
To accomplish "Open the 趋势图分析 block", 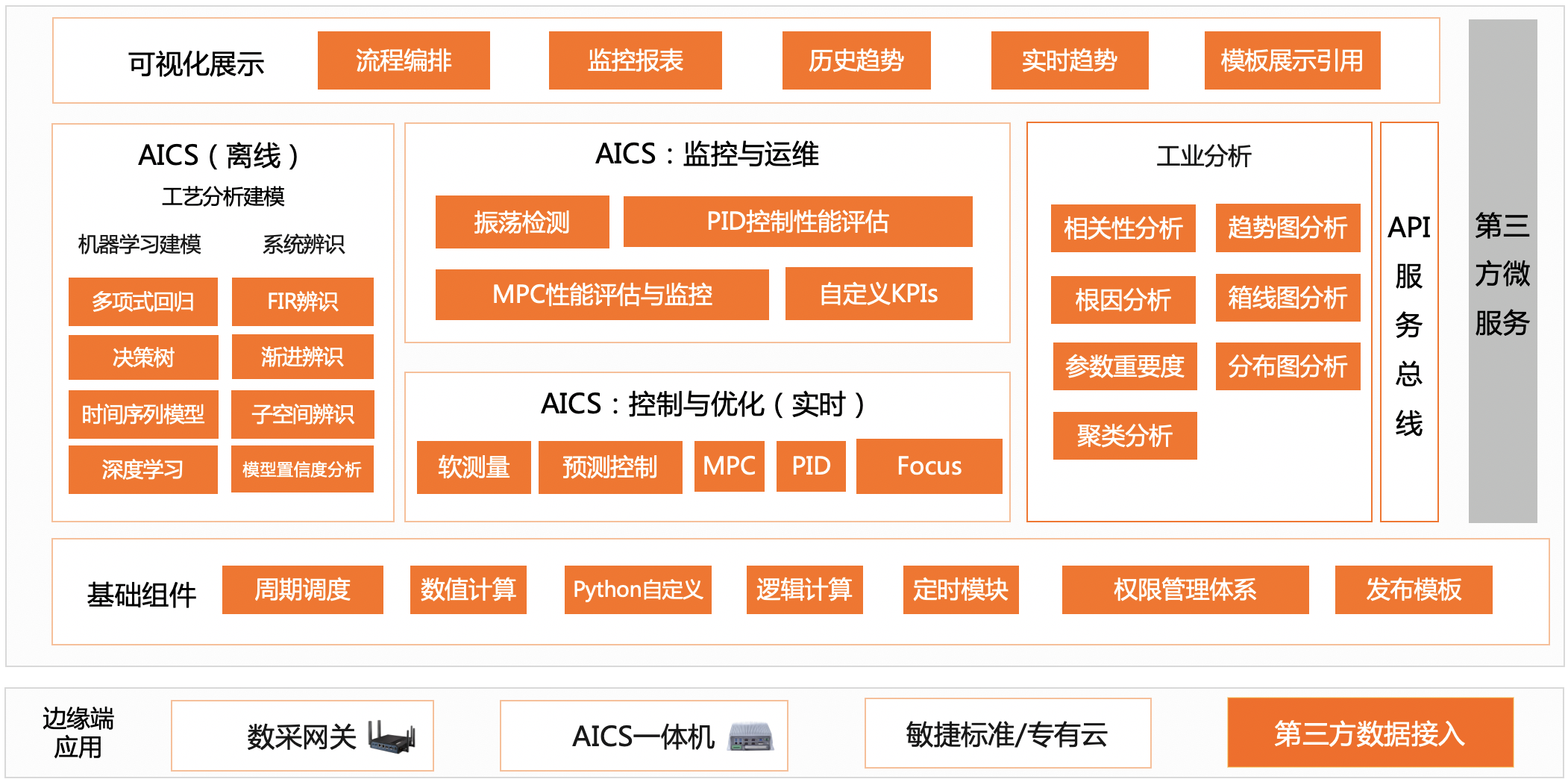I will pos(1288,228).
